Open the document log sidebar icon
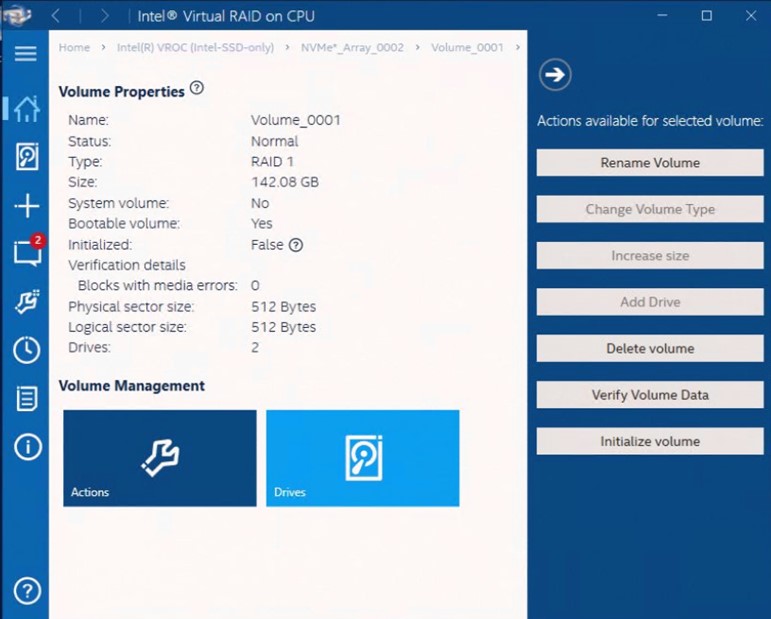Image resolution: width=771 pixels, height=619 pixels. click(x=26, y=399)
